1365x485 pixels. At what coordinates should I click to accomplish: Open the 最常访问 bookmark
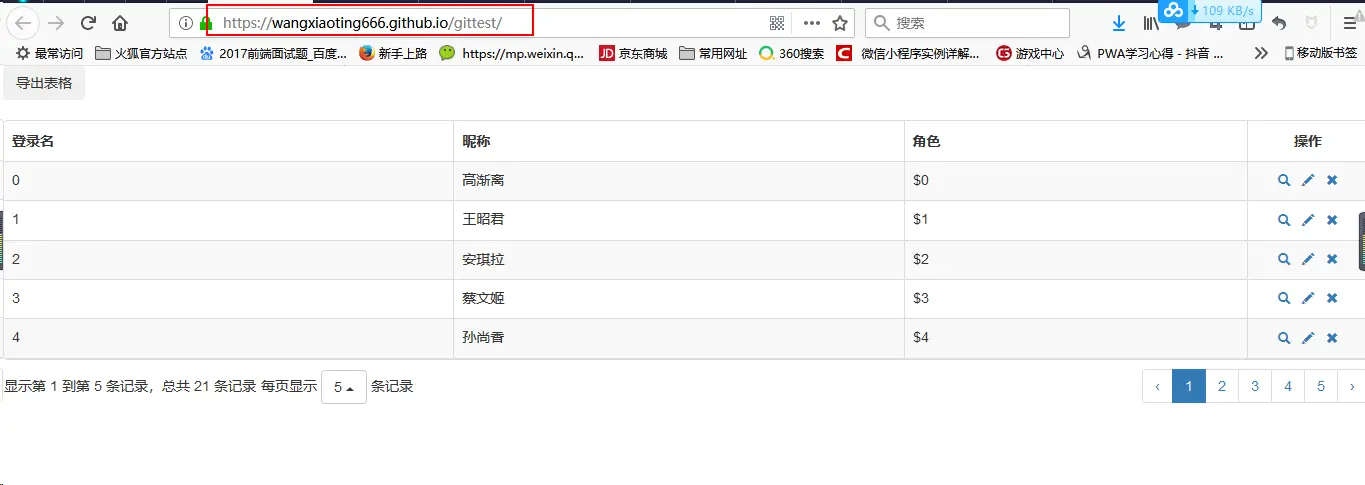(x=49, y=54)
